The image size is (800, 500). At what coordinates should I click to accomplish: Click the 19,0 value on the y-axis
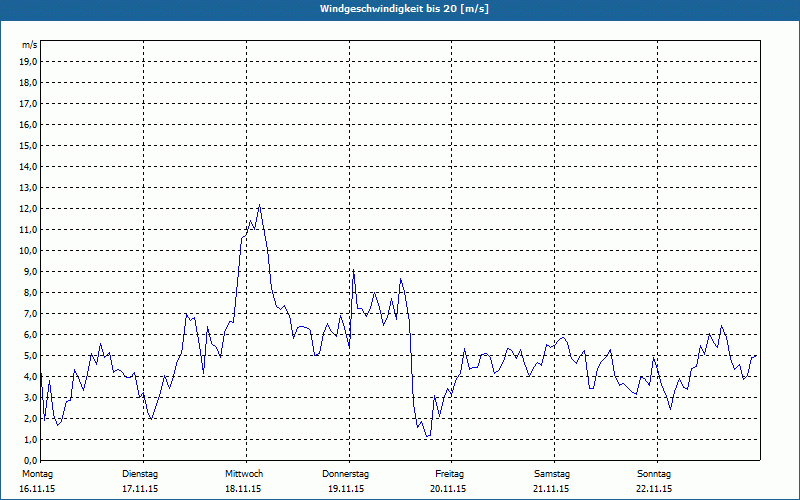coord(29,61)
